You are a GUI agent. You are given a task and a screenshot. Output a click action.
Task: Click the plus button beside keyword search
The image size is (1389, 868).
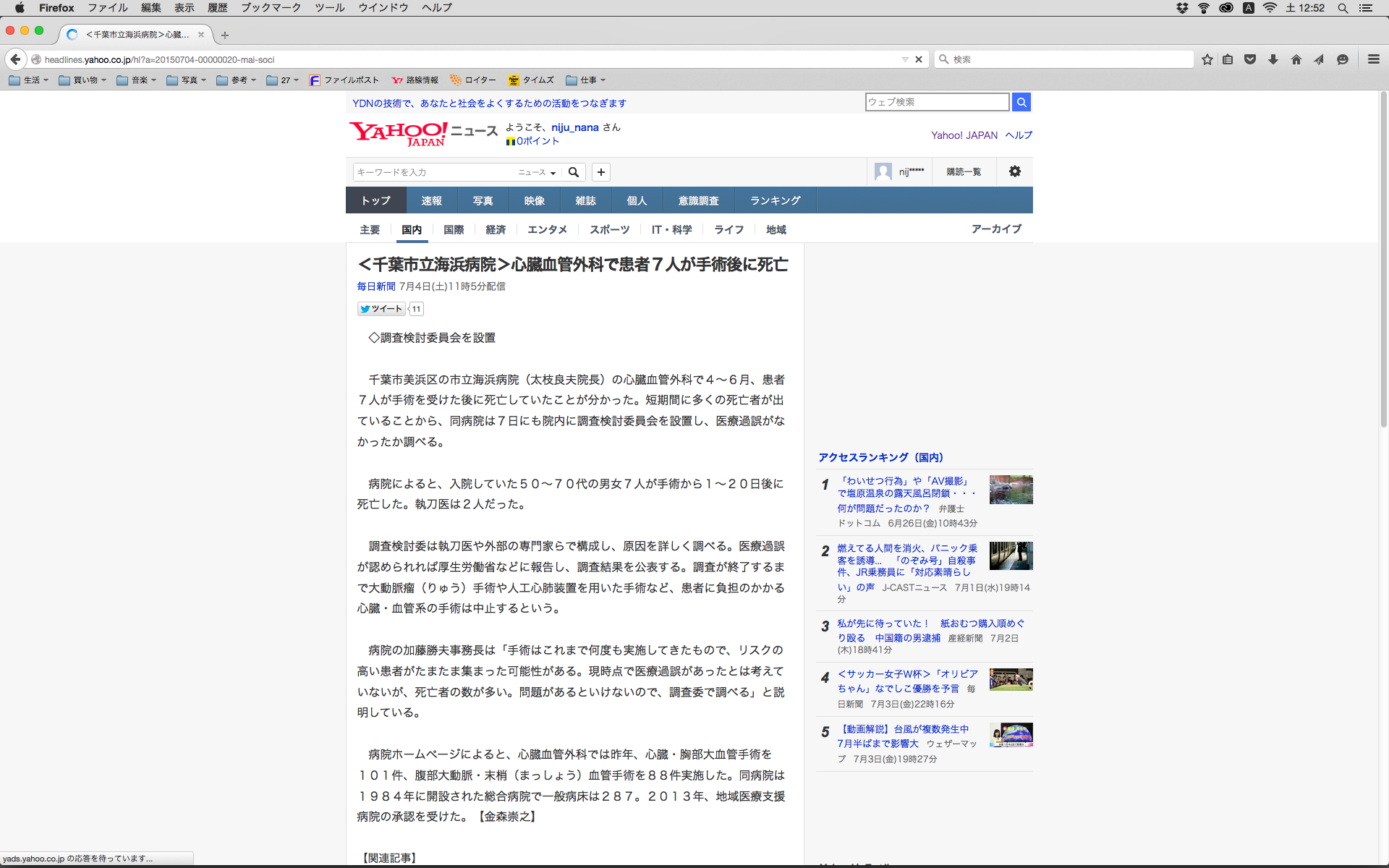coord(601,172)
